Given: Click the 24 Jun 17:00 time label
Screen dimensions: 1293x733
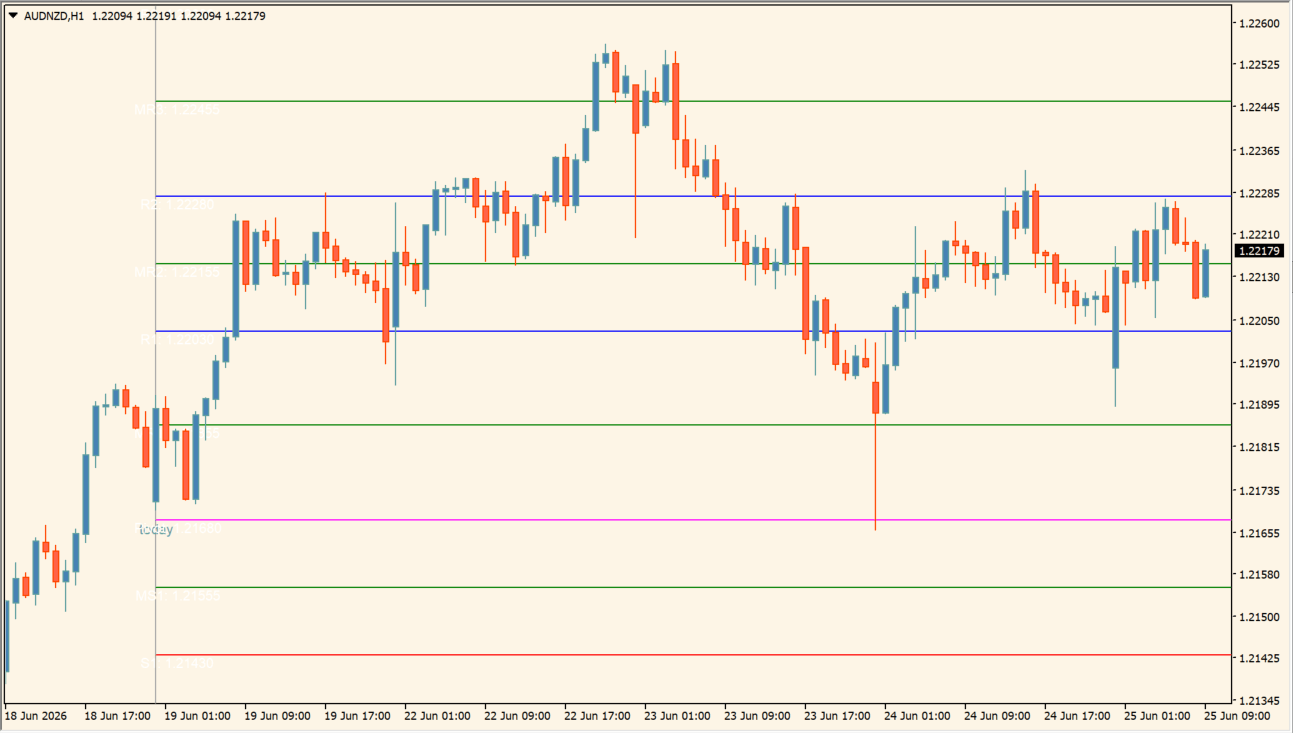Looking at the screenshot, I should [x=1077, y=716].
